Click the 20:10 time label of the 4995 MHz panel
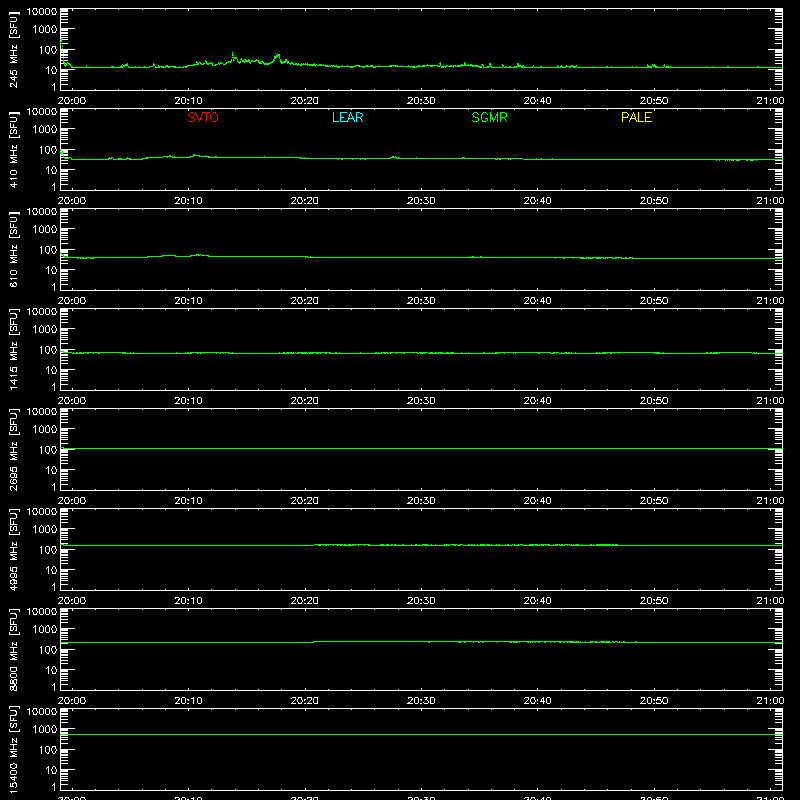Screen dimensions: 800x800 [x=188, y=601]
